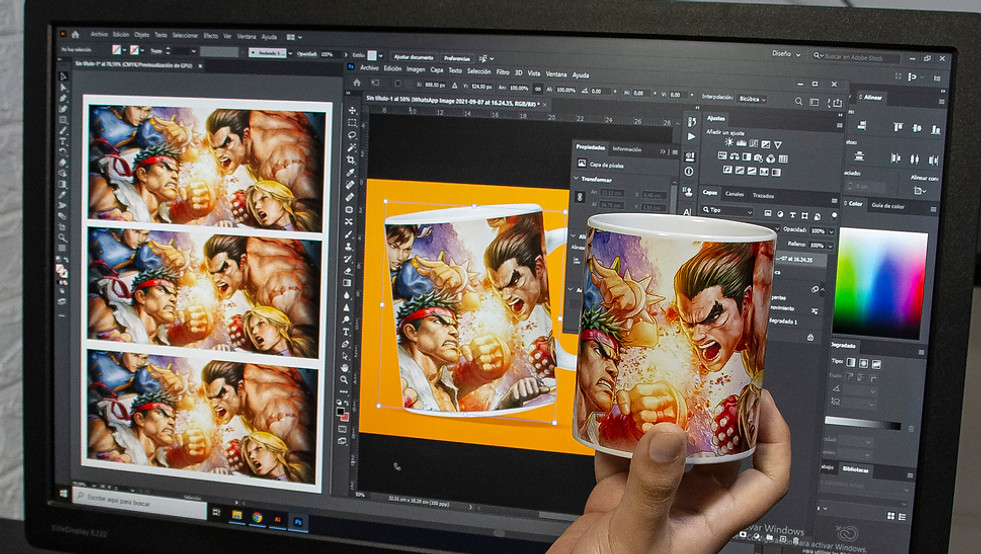Select the Magic Wand tool in Photoshop
The height and width of the screenshot is (554, 981).
[352, 148]
